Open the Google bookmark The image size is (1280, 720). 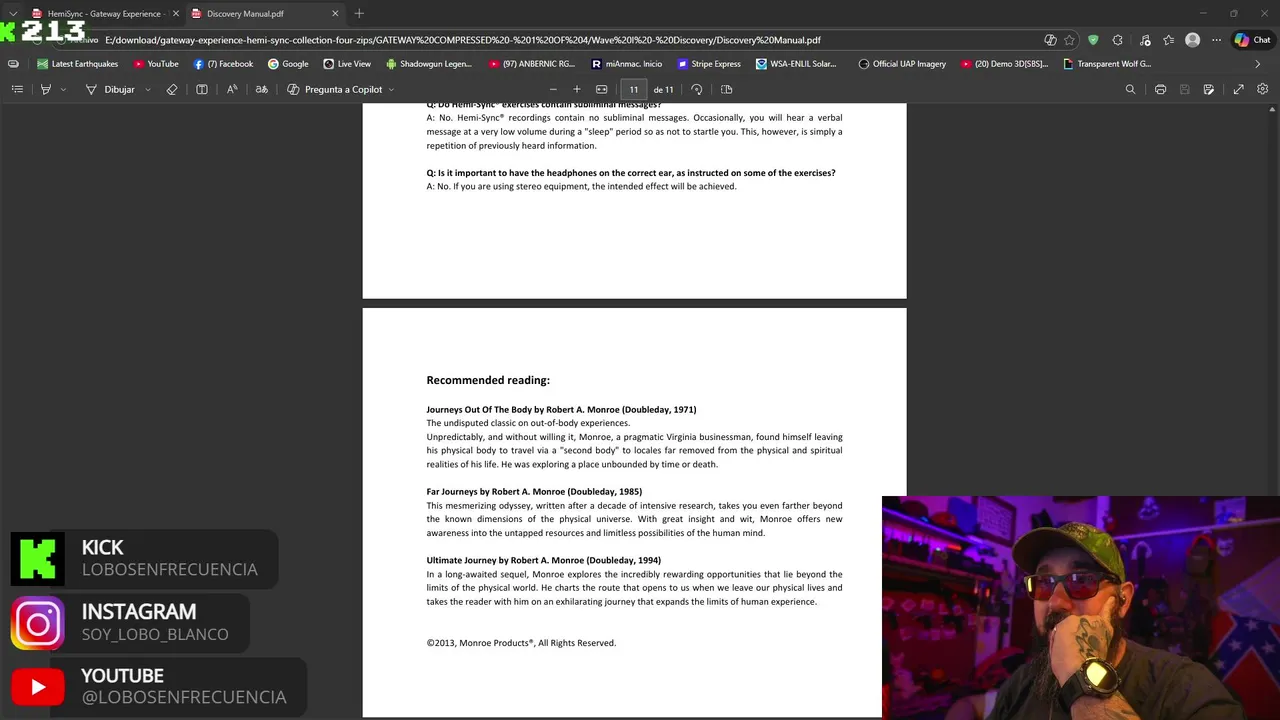(x=288, y=64)
